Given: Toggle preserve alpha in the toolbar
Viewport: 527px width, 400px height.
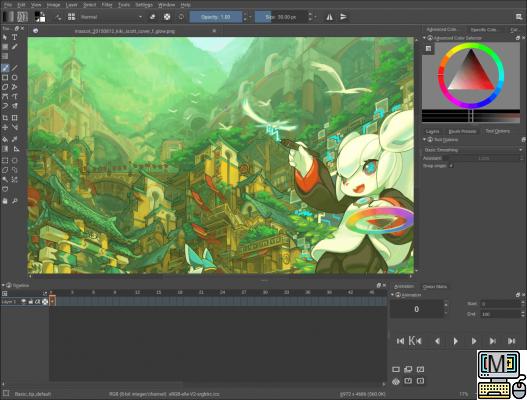Looking at the screenshot, I should pyautogui.click(x=167, y=17).
